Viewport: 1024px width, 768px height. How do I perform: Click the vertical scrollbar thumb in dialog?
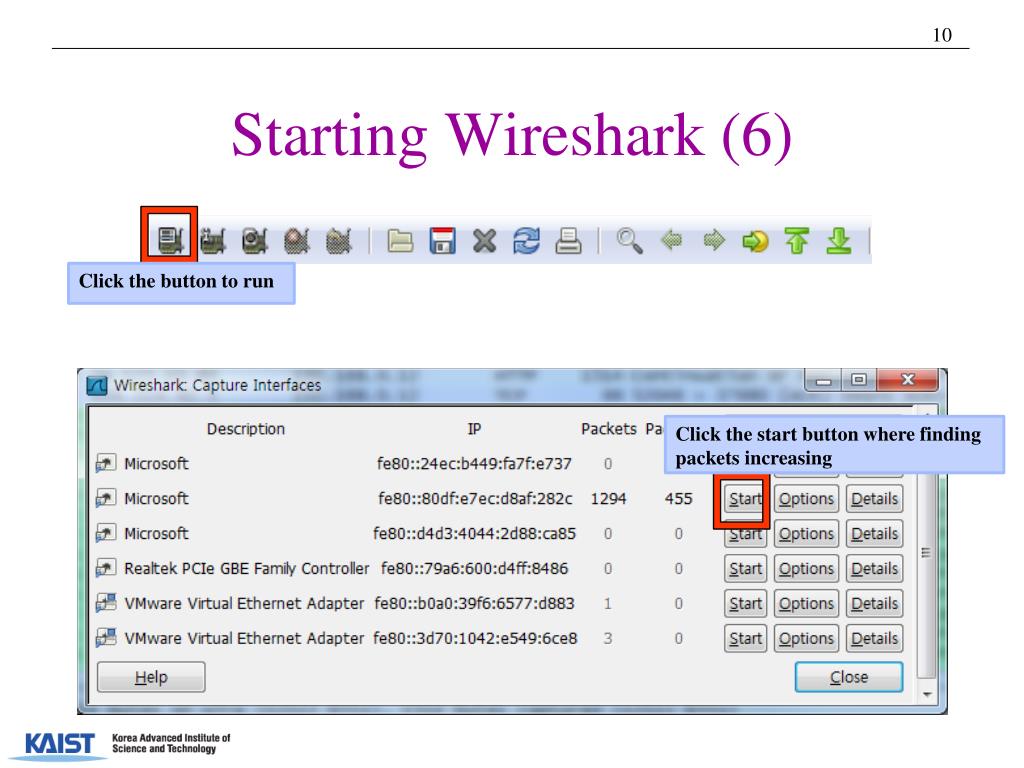[926, 552]
